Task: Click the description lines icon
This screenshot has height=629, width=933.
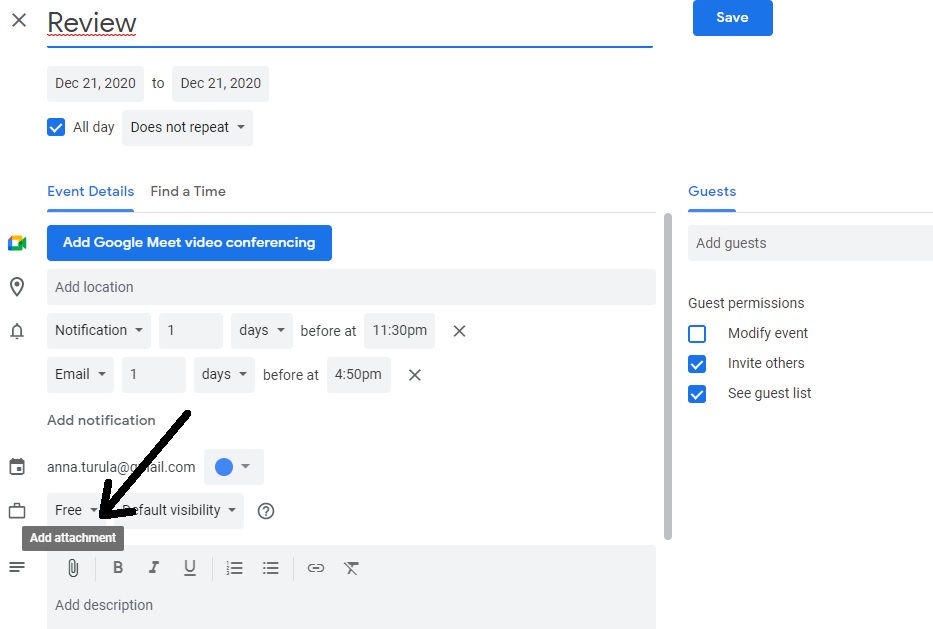Action: pyautogui.click(x=17, y=568)
